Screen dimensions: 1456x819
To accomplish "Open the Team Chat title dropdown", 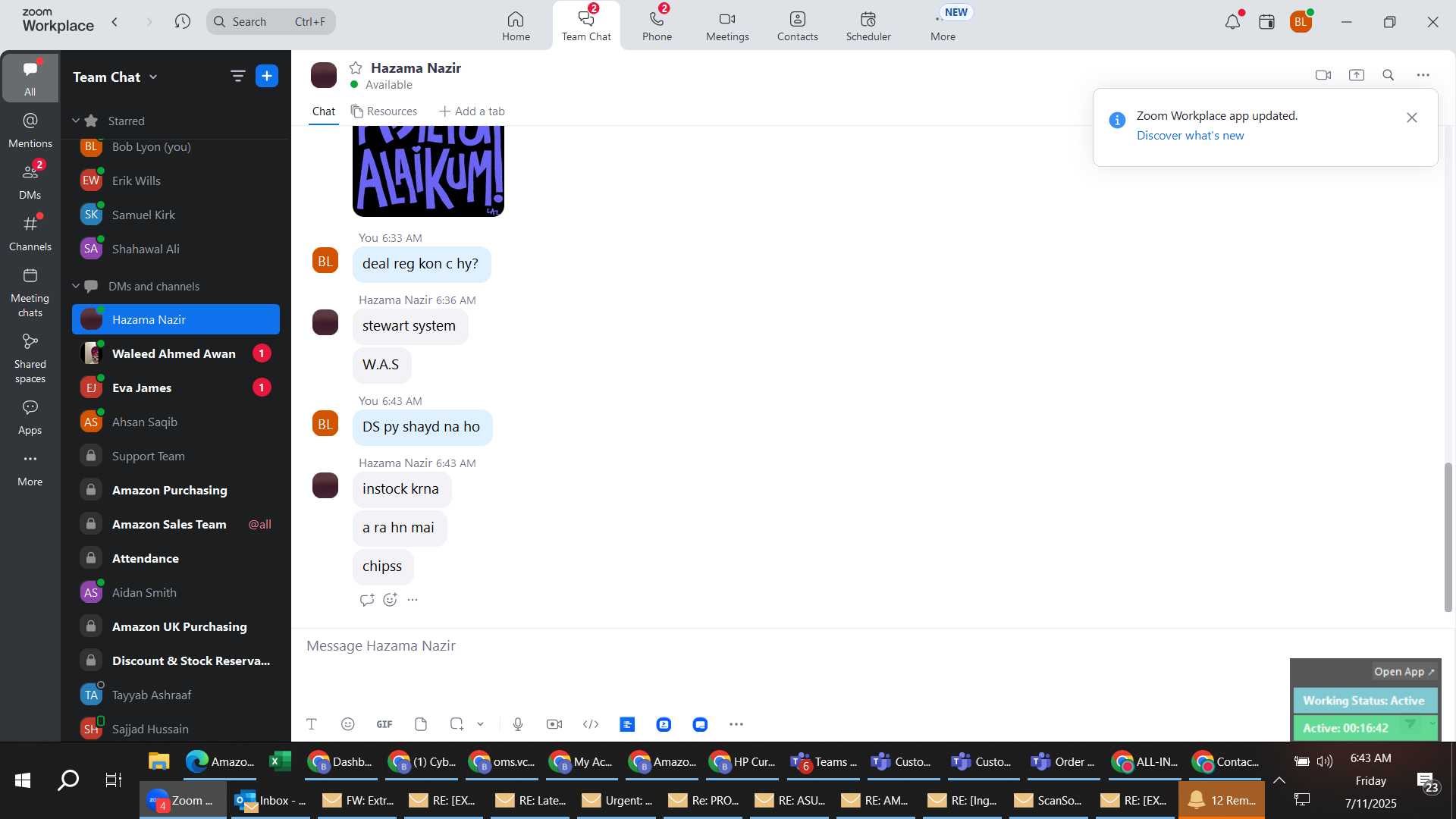I will pos(153,77).
